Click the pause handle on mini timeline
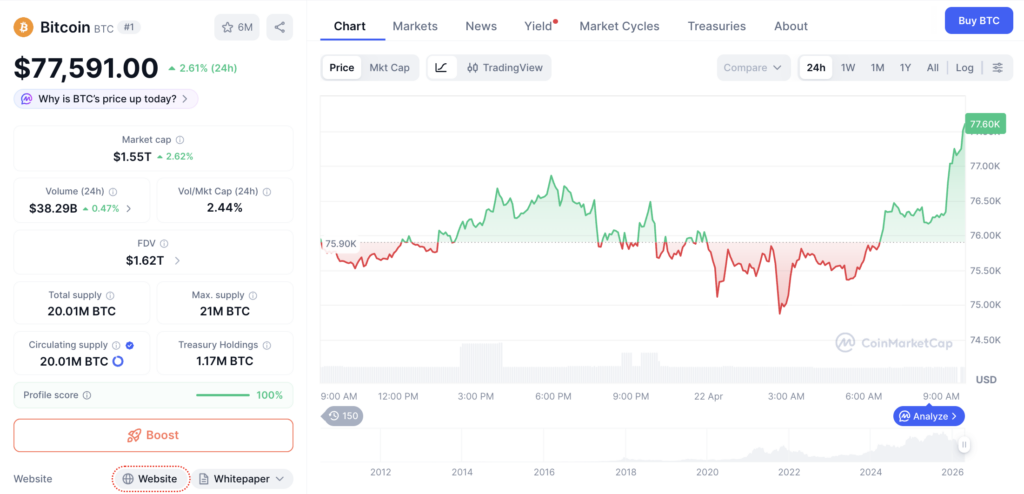 click(964, 445)
